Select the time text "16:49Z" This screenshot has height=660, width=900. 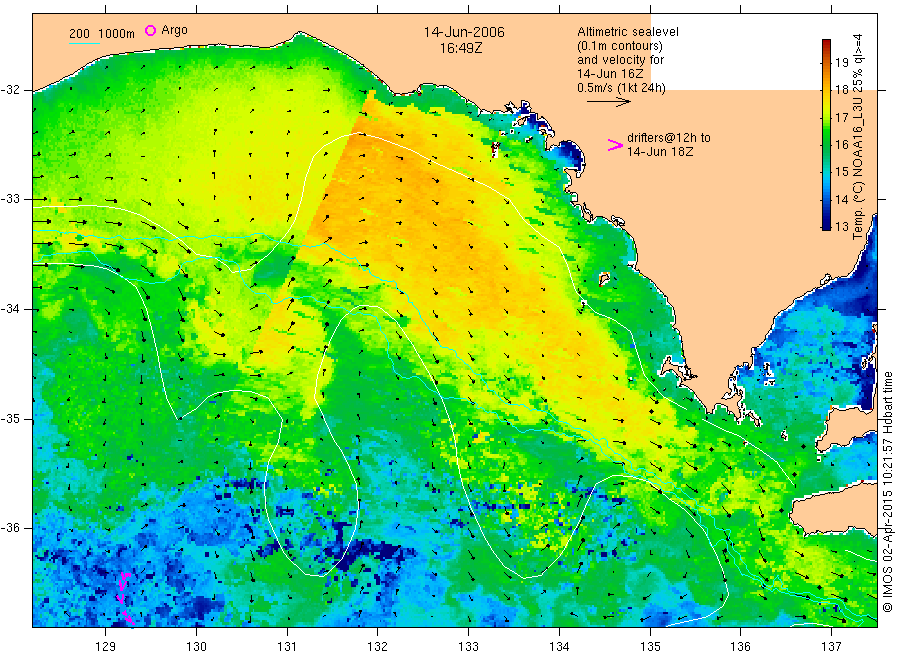[461, 48]
